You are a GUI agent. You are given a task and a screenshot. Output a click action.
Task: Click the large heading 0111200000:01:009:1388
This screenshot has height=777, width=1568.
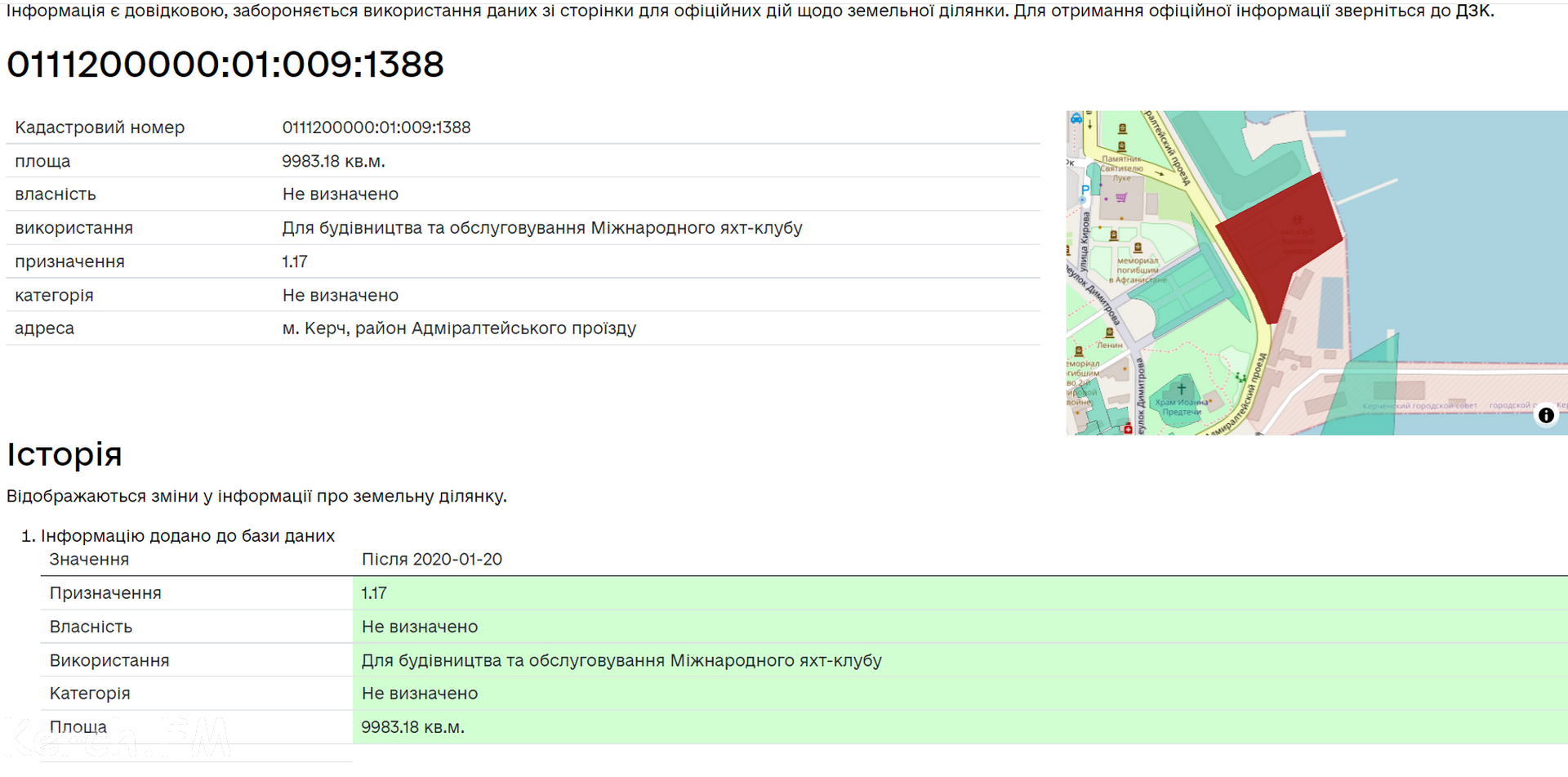[225, 65]
